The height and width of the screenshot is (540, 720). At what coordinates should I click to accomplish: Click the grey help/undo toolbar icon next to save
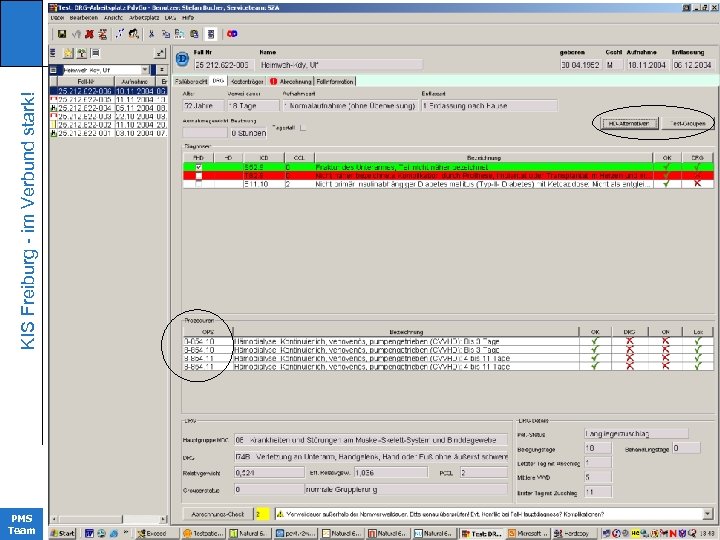[76, 34]
